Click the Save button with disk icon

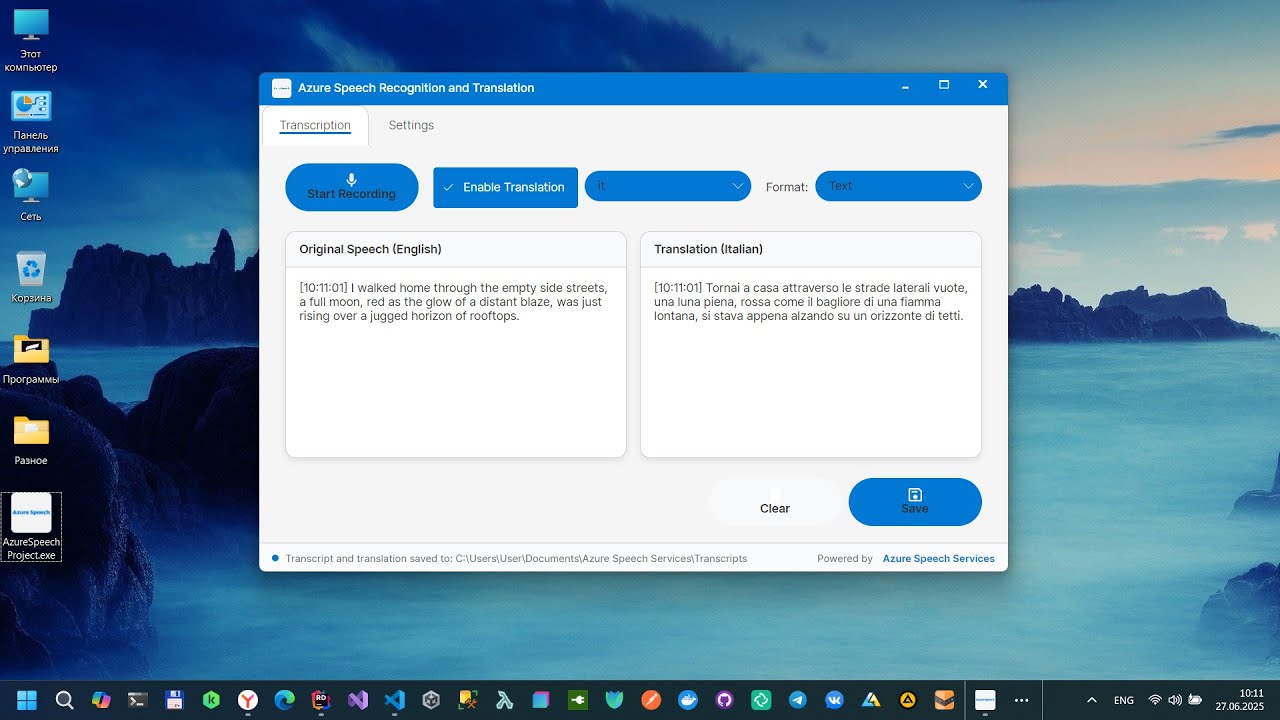[x=915, y=502]
